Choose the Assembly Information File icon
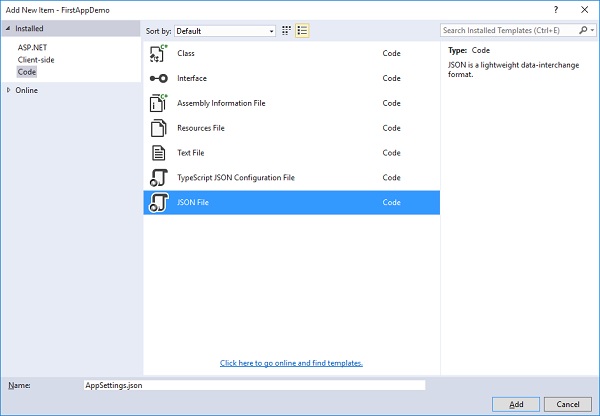 [x=157, y=103]
